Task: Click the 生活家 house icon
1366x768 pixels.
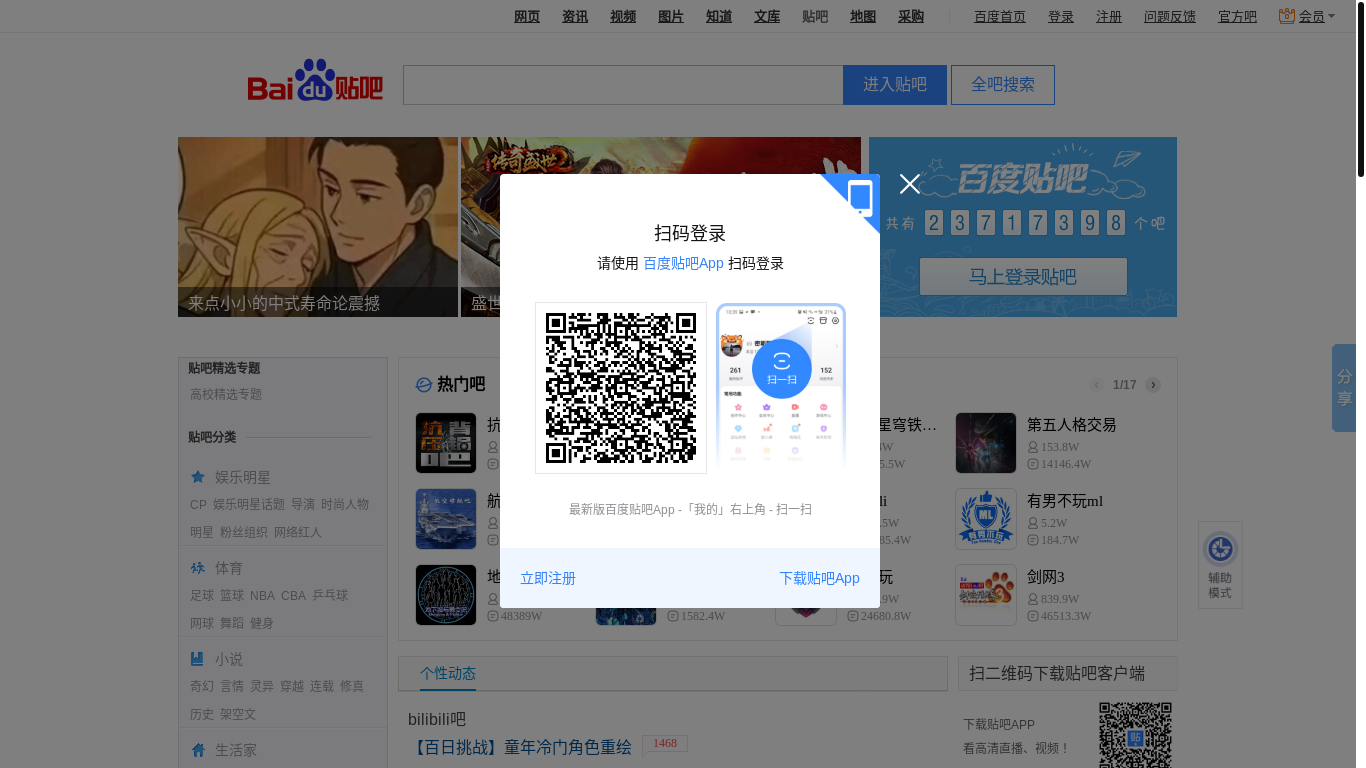Action: tap(198, 750)
